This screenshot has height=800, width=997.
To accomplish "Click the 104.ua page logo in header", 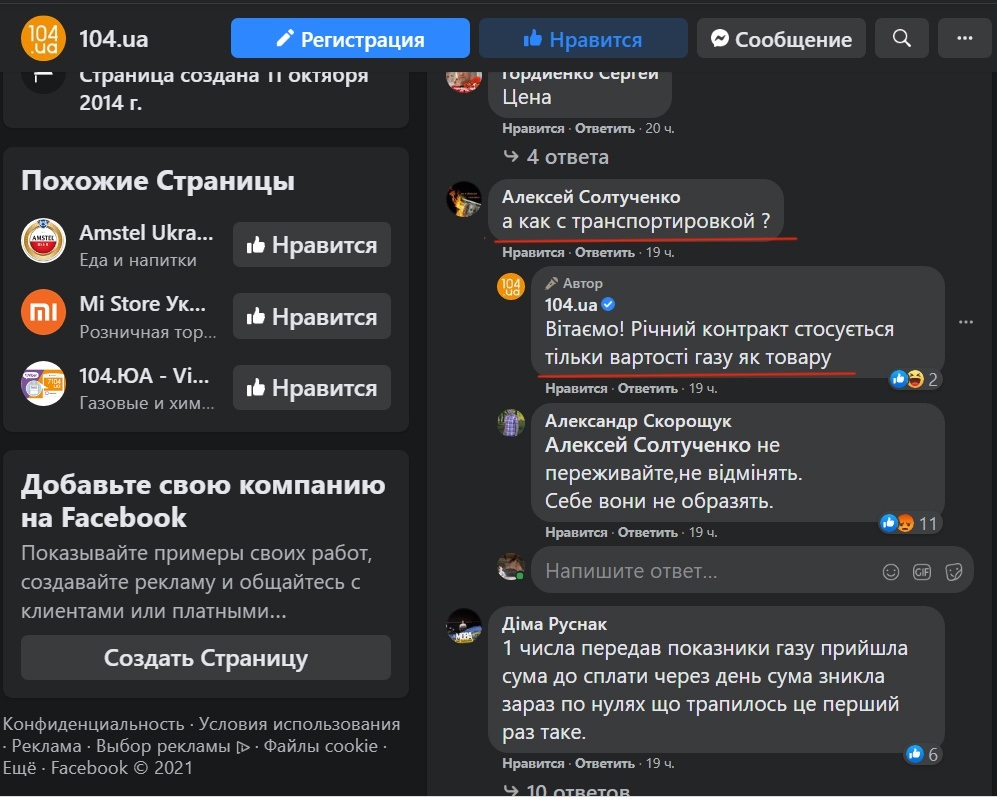I will (x=43, y=38).
